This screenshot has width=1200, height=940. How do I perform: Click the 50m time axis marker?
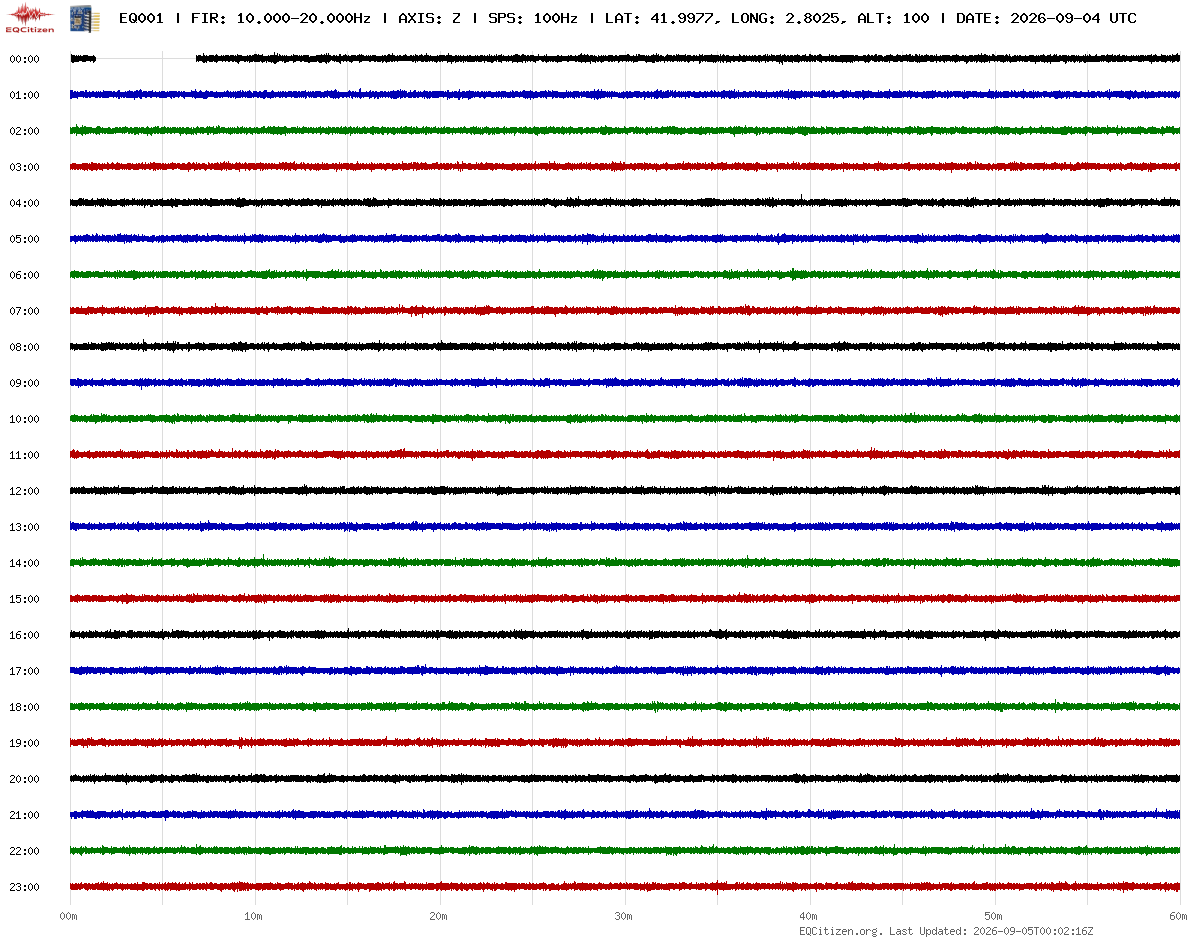pyautogui.click(x=994, y=916)
